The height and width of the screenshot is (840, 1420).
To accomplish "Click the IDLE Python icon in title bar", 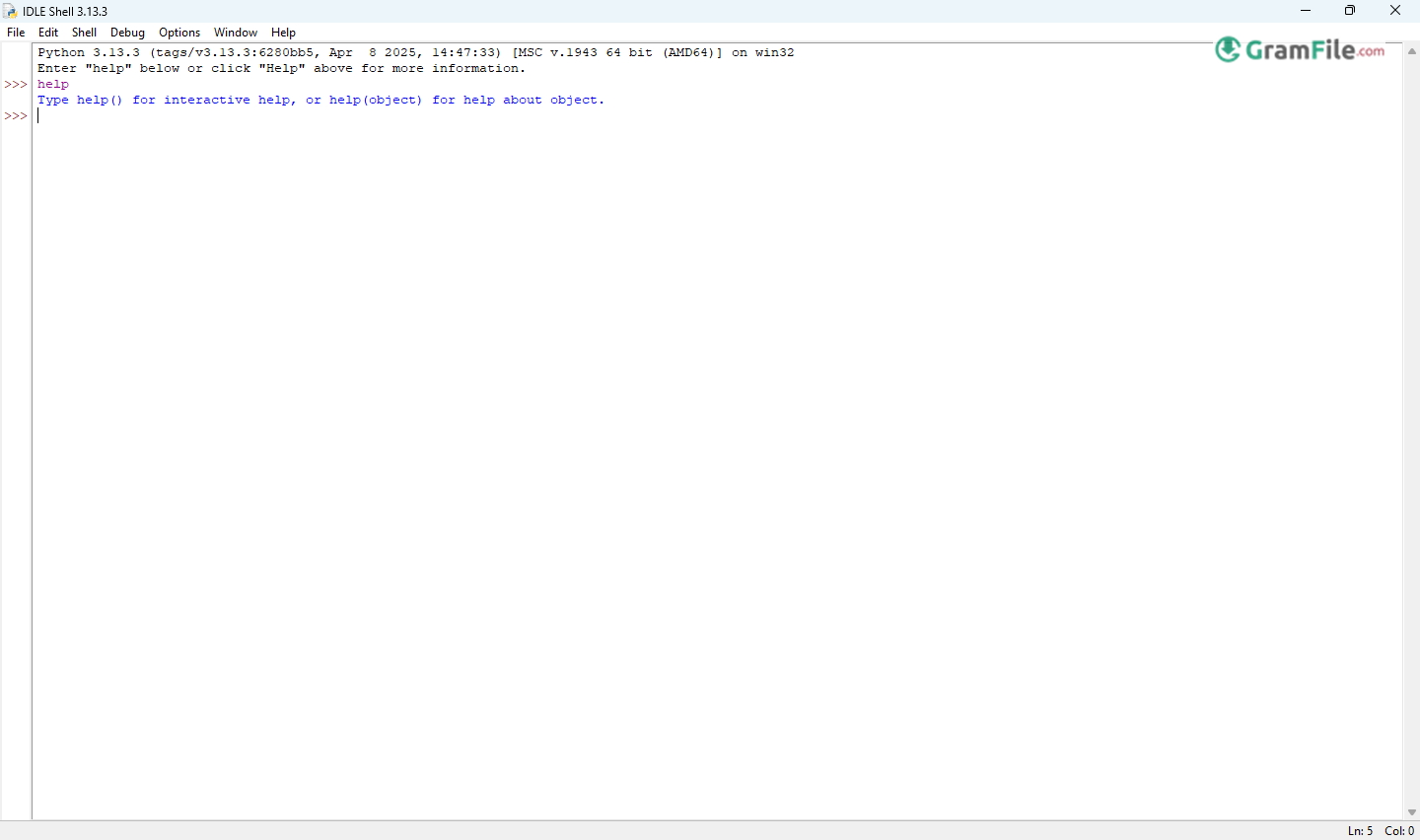I will pyautogui.click(x=10, y=11).
